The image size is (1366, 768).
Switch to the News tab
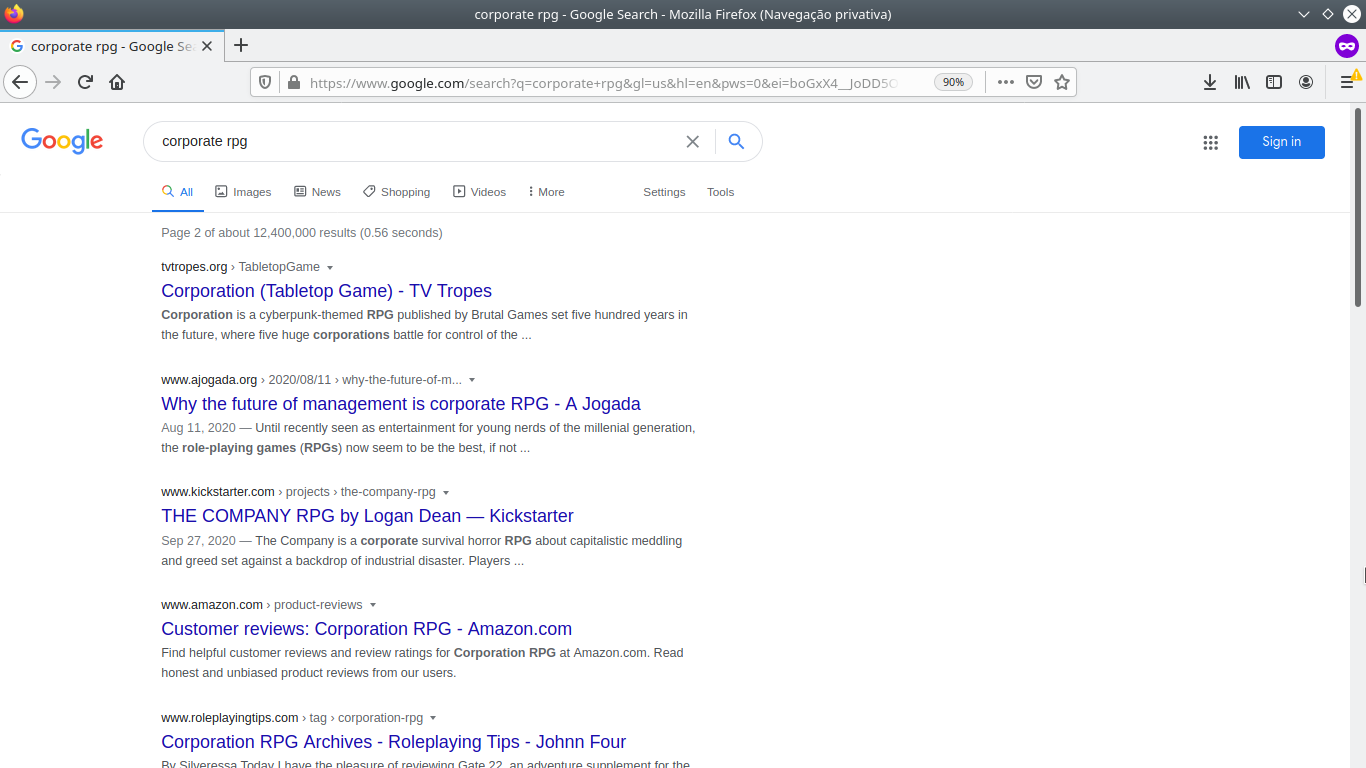(x=317, y=192)
